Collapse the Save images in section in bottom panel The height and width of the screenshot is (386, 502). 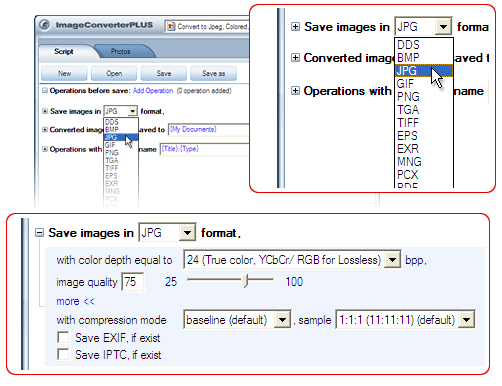[x=39, y=233]
